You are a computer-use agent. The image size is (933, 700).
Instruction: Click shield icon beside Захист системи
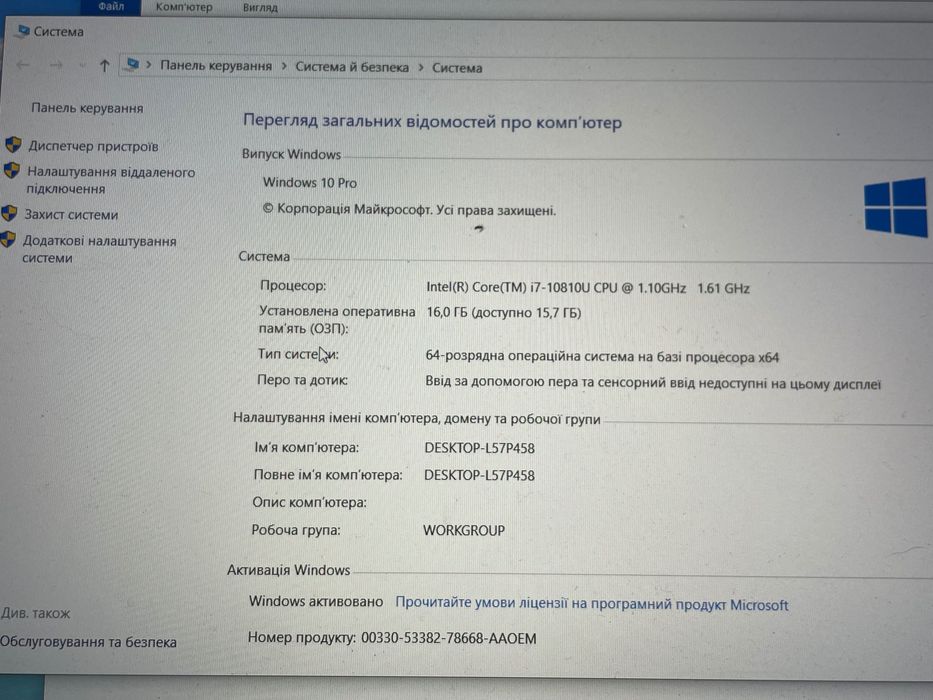9,213
